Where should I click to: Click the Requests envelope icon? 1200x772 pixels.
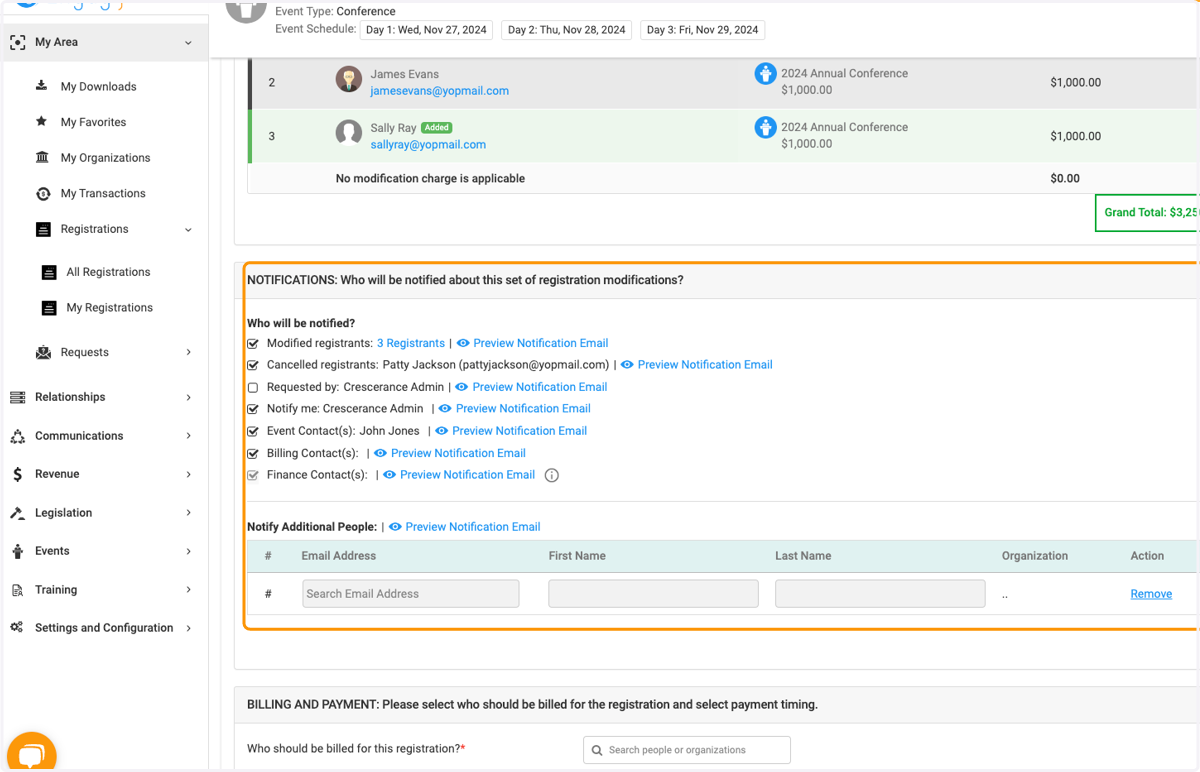point(43,352)
